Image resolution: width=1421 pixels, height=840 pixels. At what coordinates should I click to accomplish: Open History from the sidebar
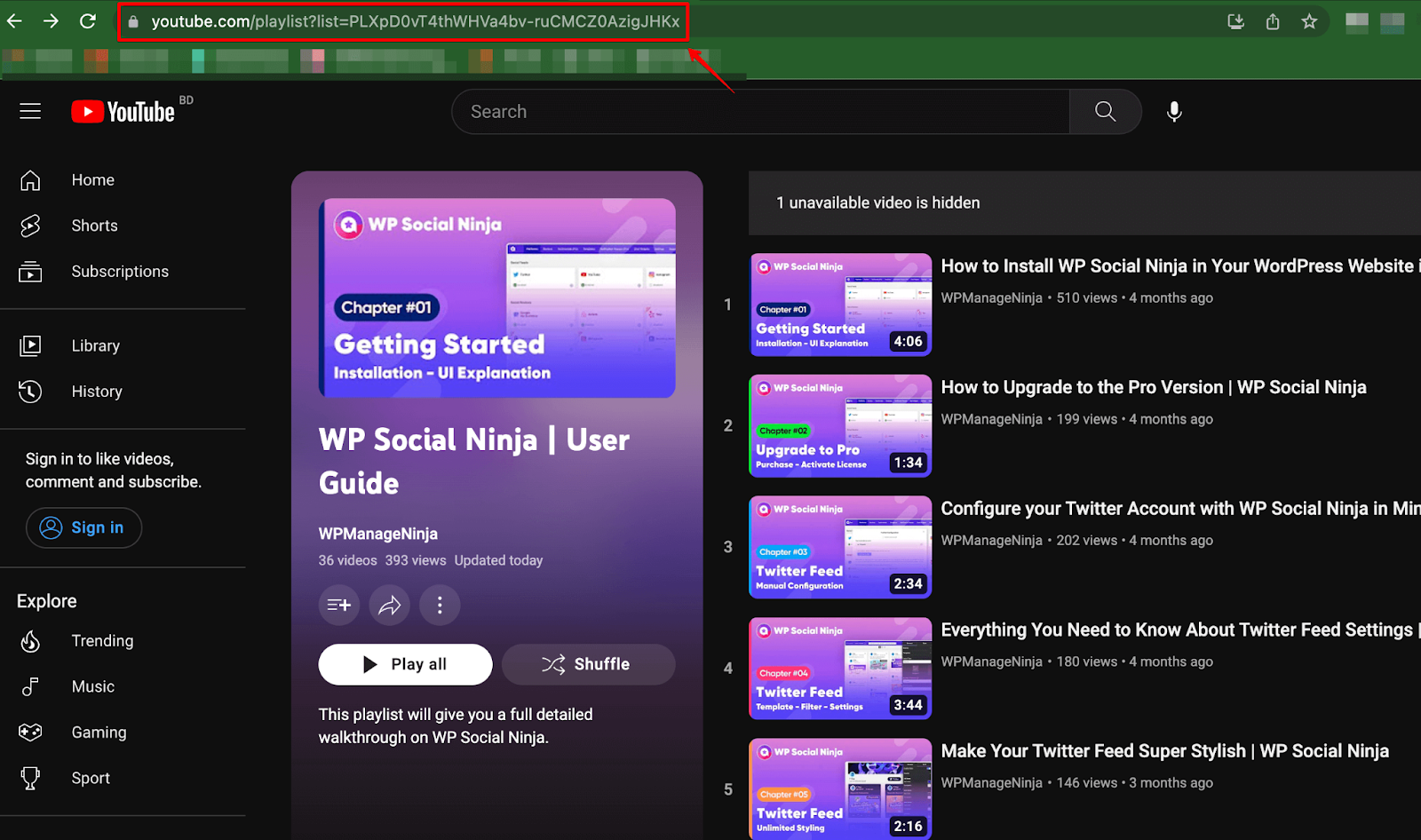coord(97,392)
